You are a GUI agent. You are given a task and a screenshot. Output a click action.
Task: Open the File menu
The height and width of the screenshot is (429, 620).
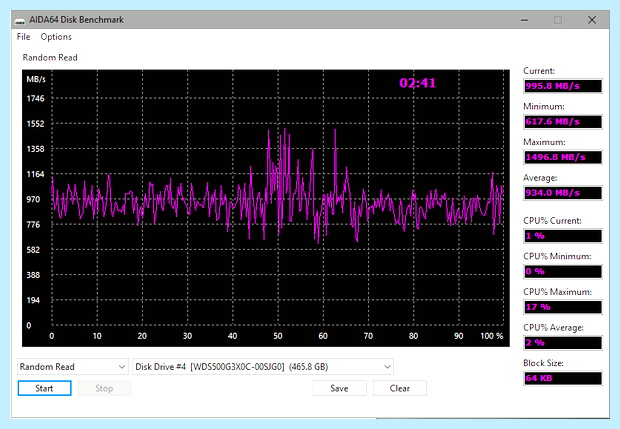point(23,37)
